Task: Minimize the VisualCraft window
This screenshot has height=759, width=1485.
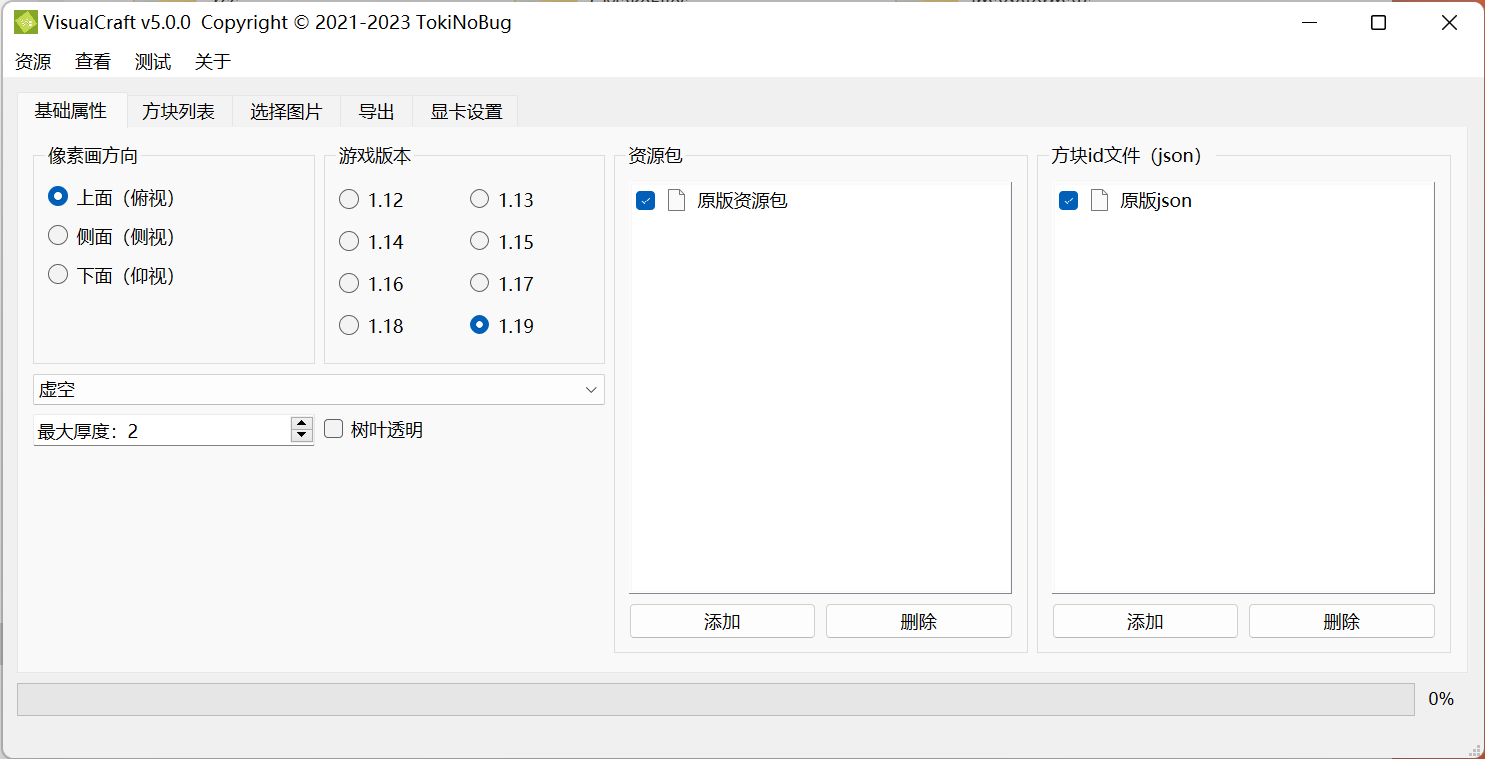Action: pos(1308,22)
